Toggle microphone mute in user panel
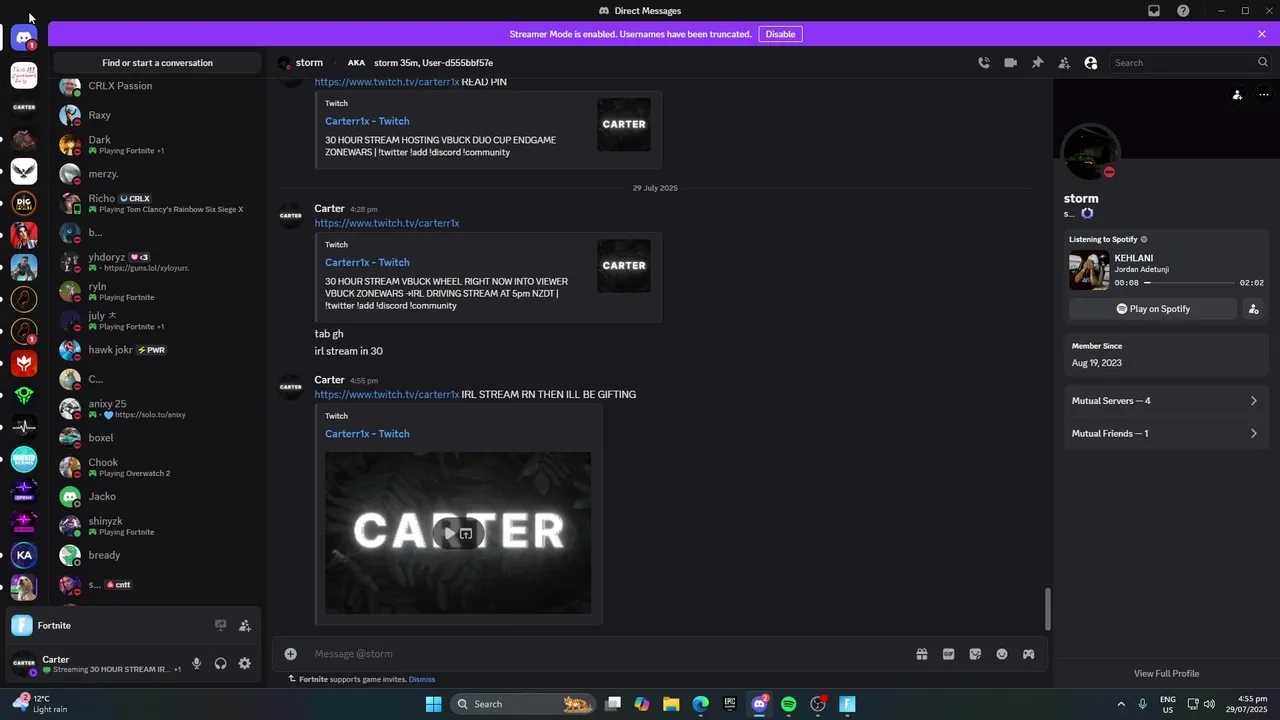1280x720 pixels. [x=197, y=664]
